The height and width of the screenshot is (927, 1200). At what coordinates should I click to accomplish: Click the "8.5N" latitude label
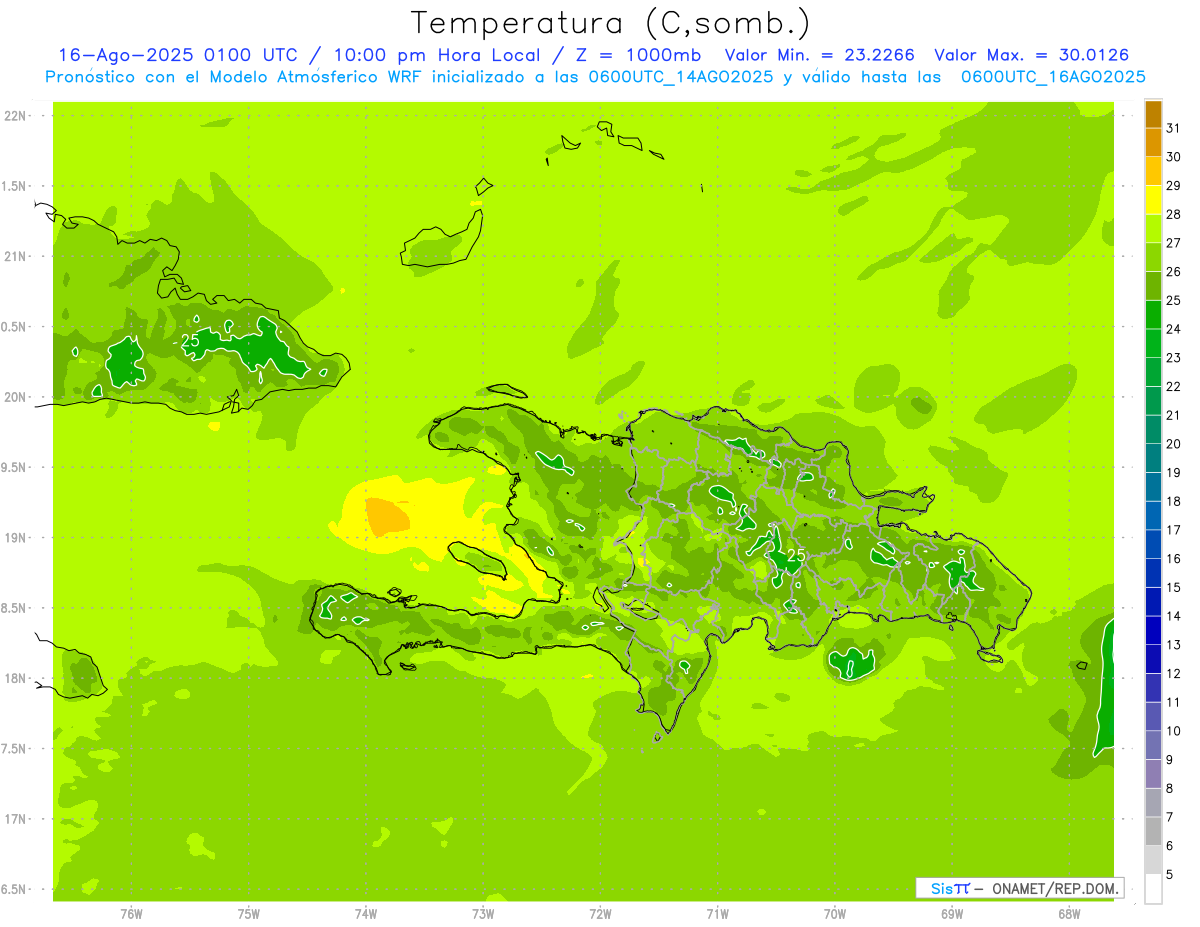click(x=14, y=608)
